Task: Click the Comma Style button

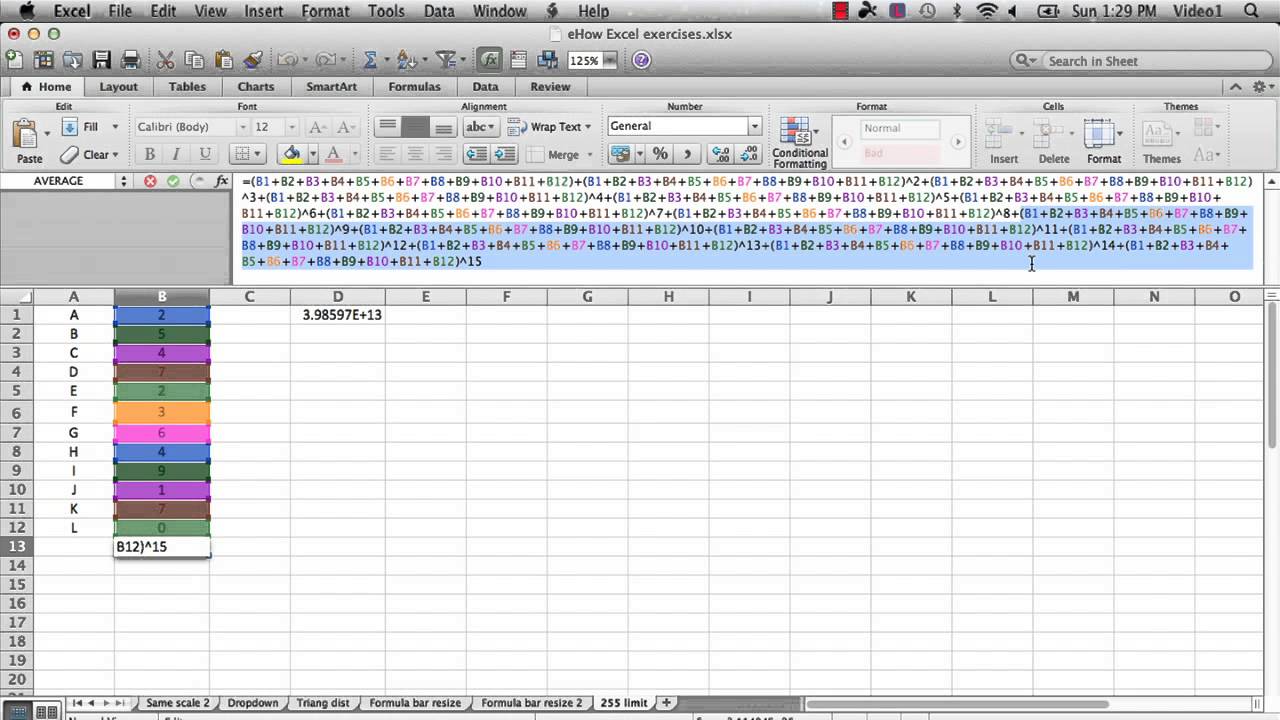Action: click(687, 154)
